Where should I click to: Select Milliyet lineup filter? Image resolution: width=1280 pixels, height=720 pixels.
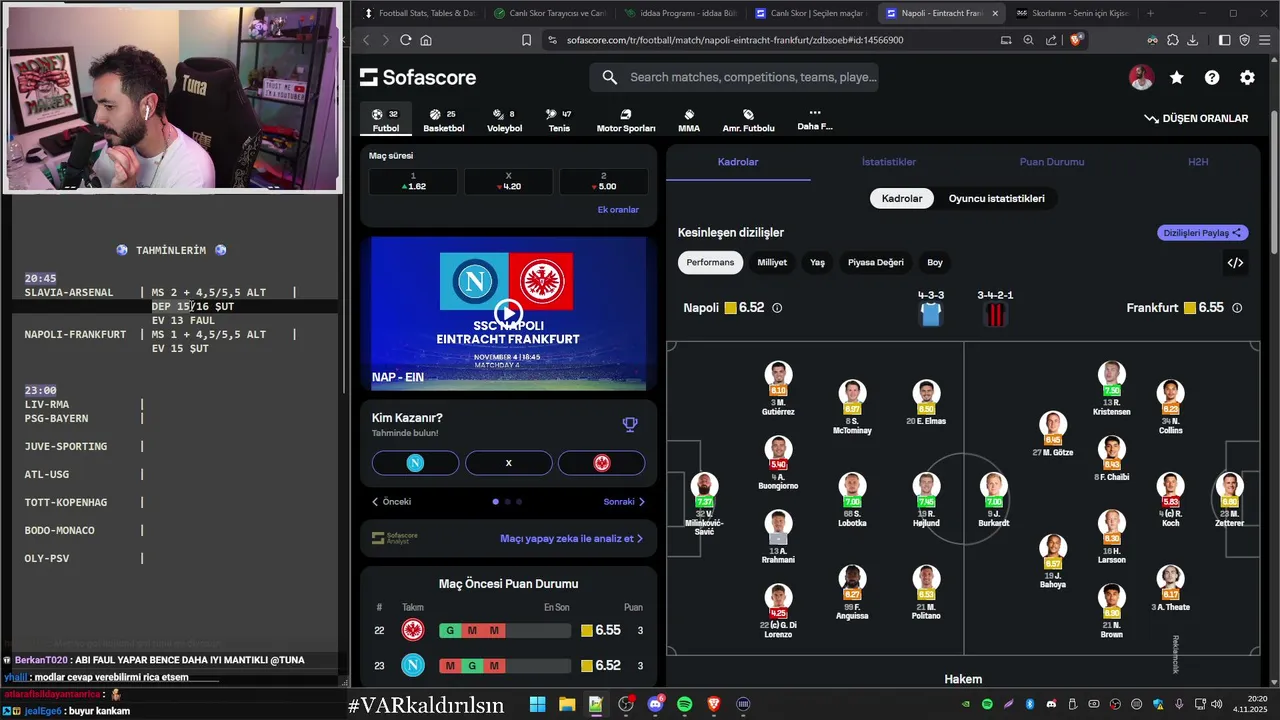coord(772,263)
